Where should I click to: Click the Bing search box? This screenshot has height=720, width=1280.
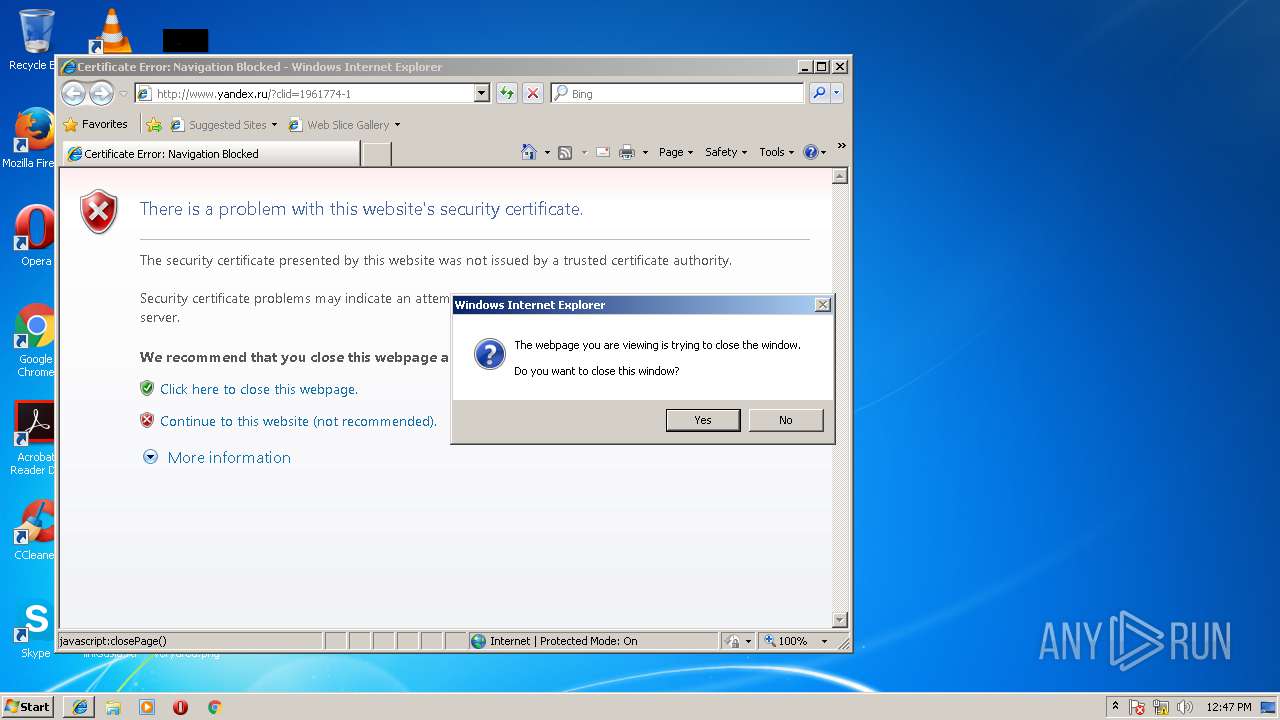coord(677,93)
